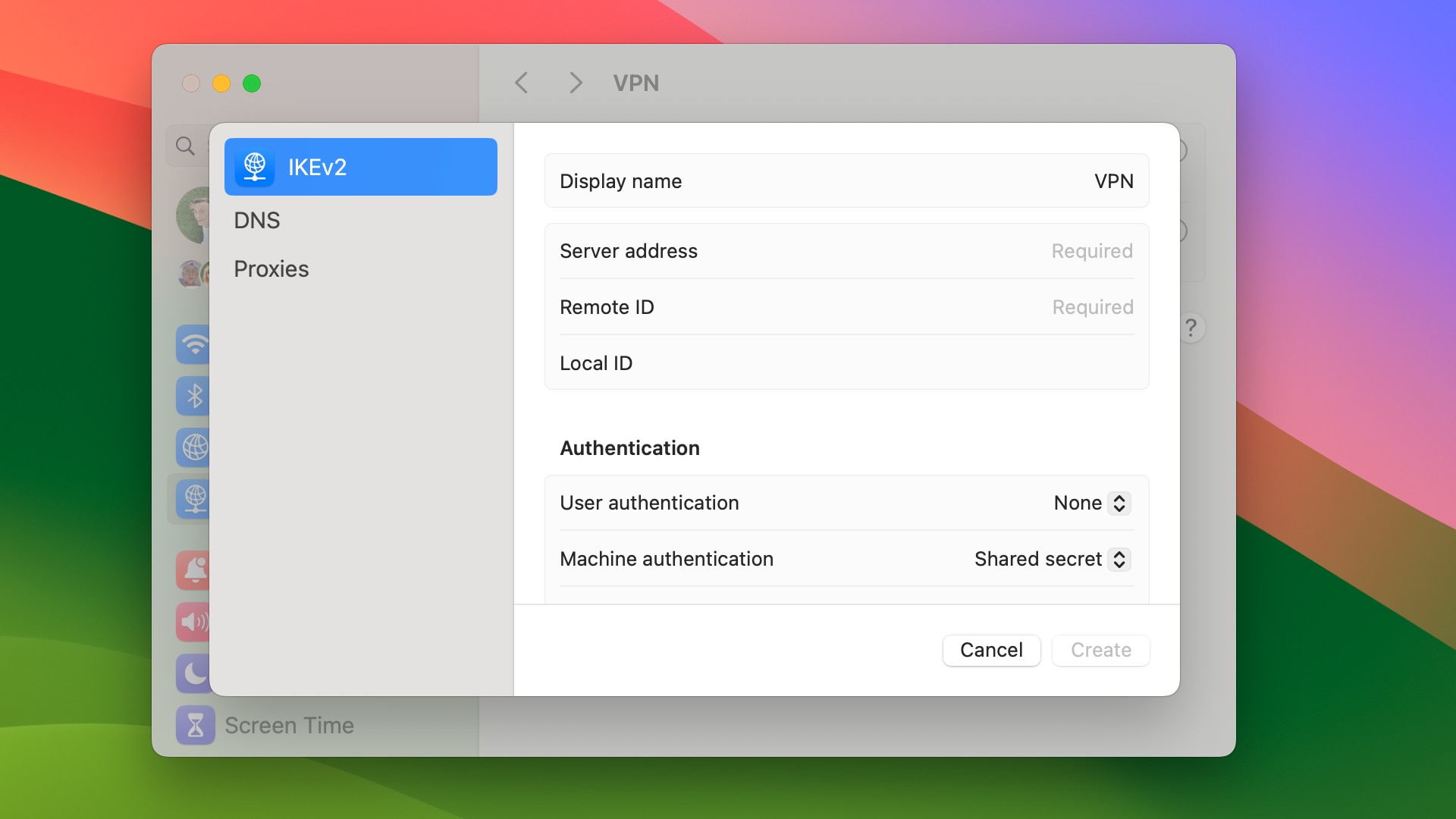Click the Create button
1456x819 pixels.
1100,650
